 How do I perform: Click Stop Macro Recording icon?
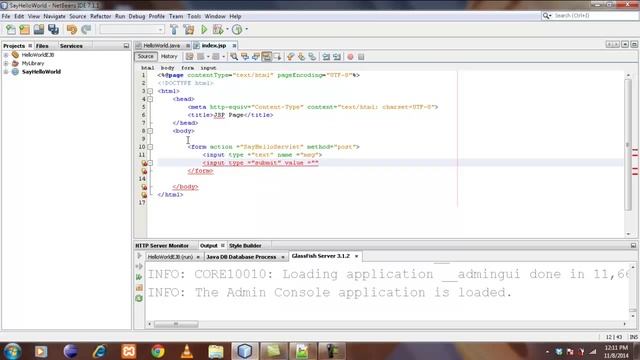pos(361,57)
